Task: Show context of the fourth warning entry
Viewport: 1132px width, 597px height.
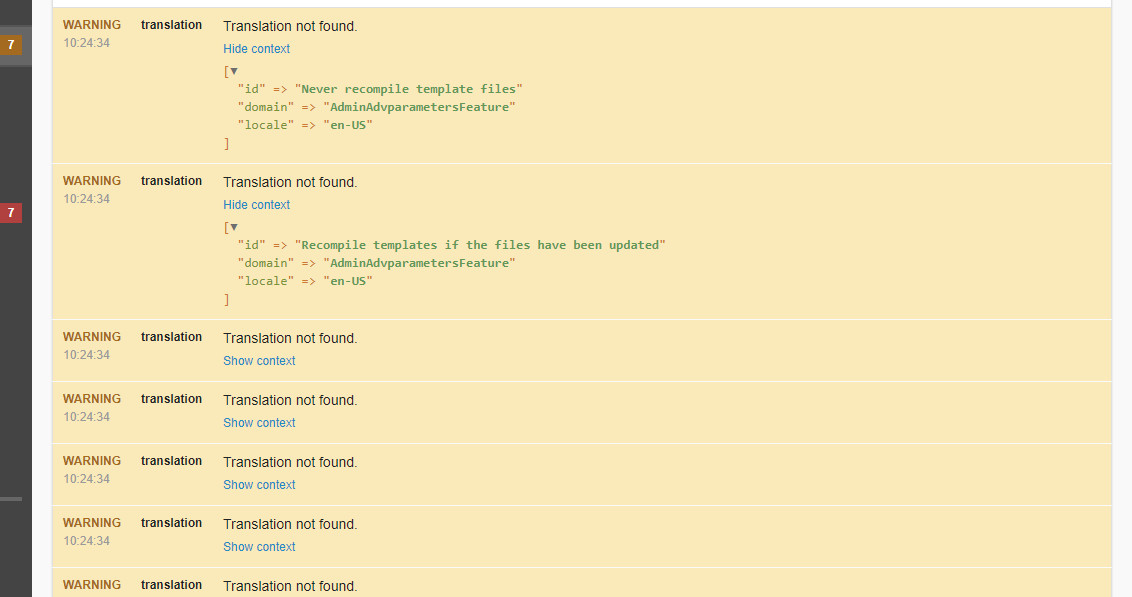Action: [x=259, y=423]
